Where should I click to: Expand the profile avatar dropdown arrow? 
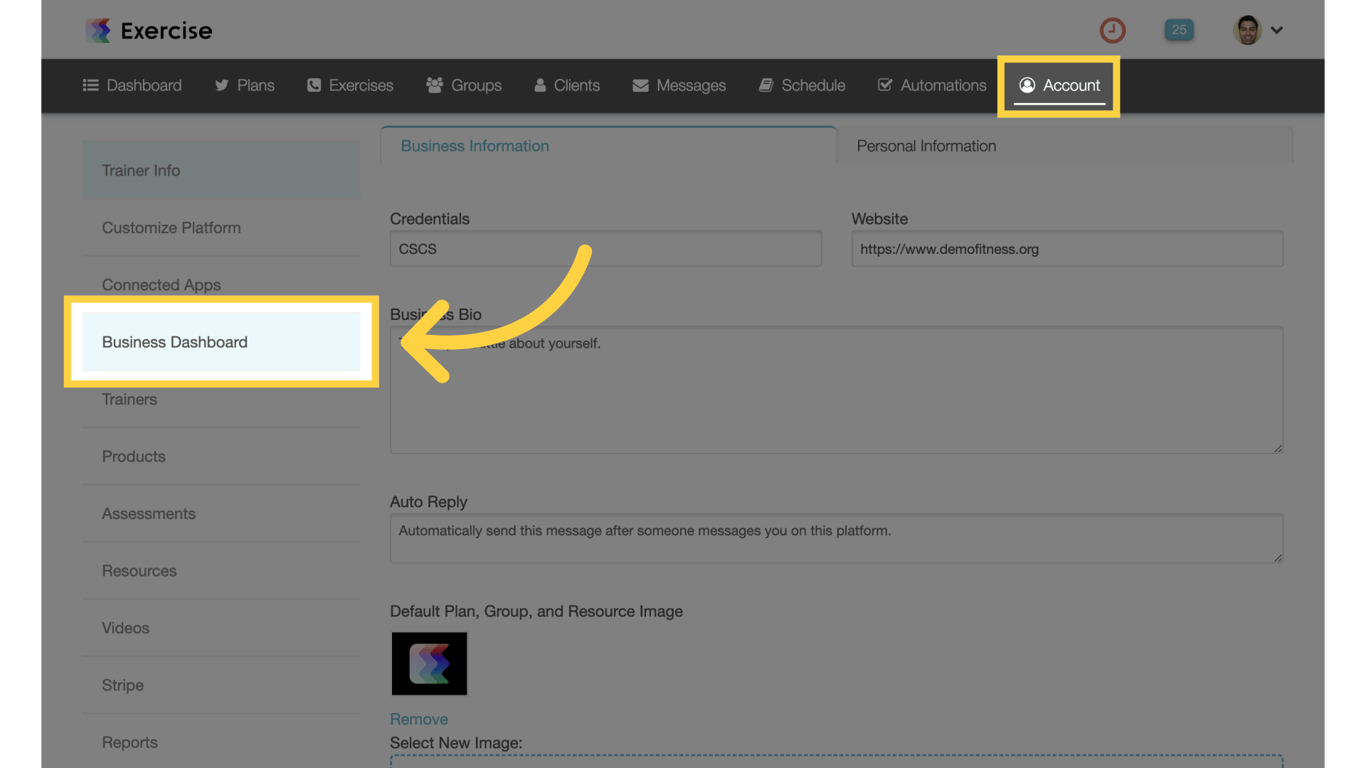[x=1277, y=30]
